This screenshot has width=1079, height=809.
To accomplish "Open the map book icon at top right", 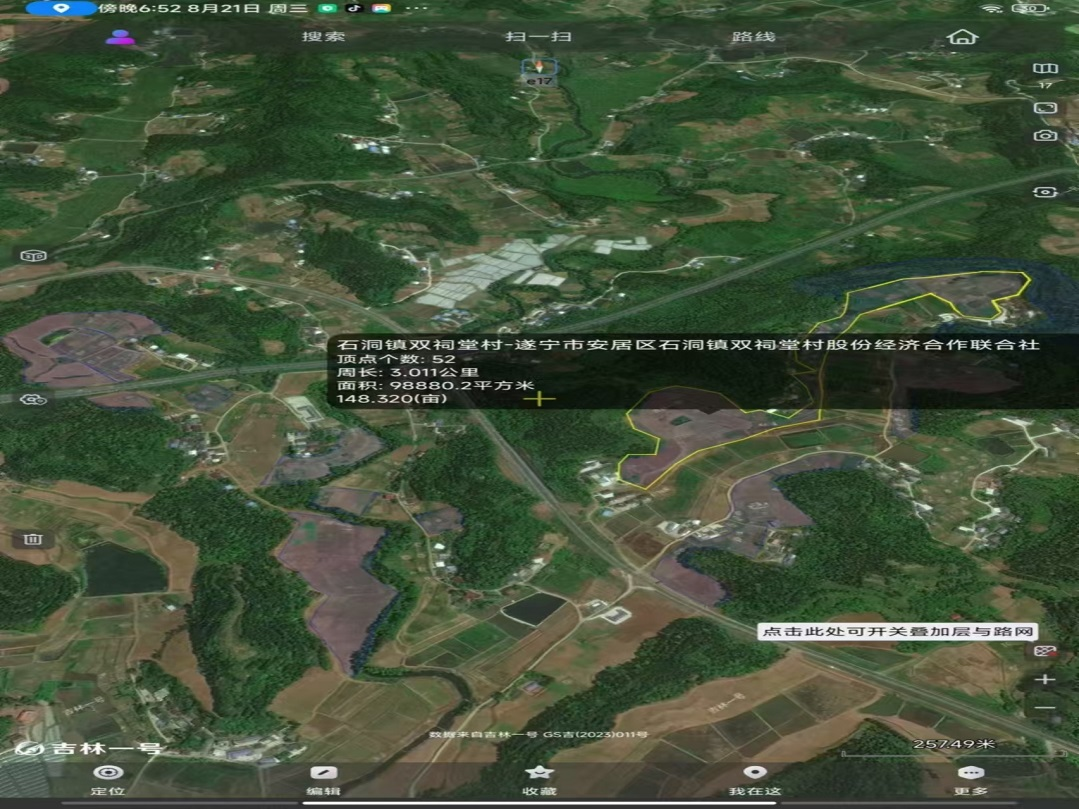I will (1045, 69).
